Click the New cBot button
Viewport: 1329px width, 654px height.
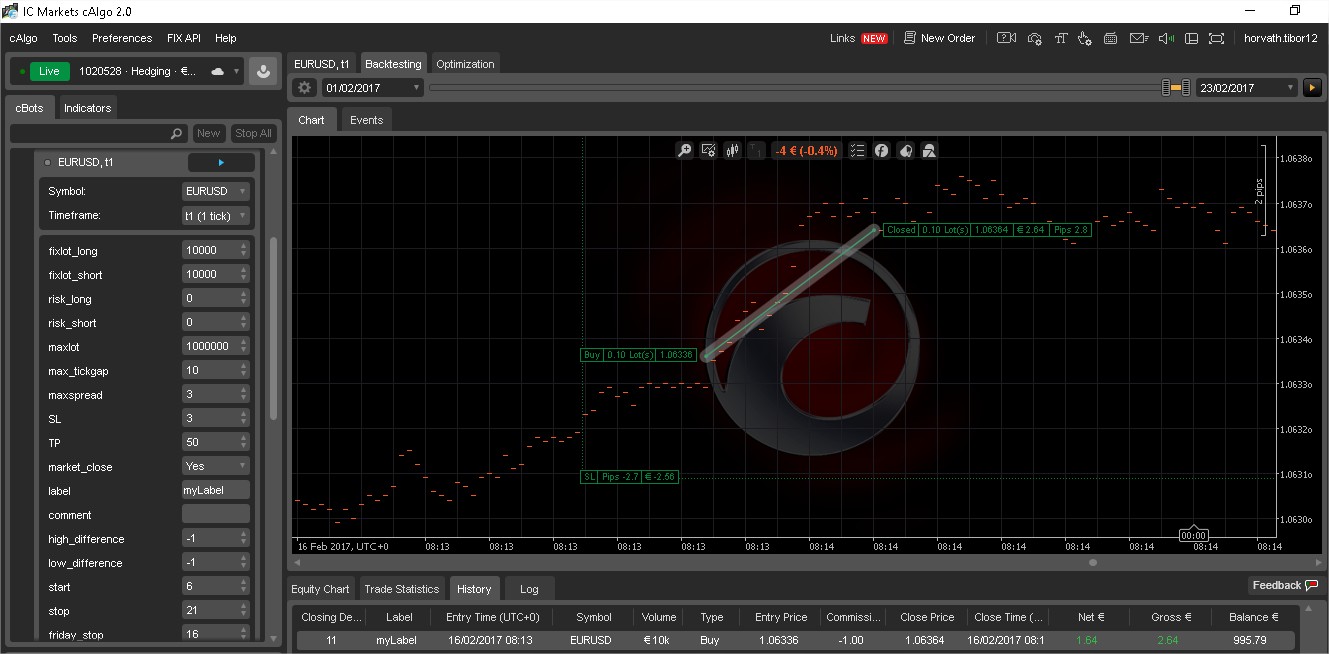click(x=208, y=133)
